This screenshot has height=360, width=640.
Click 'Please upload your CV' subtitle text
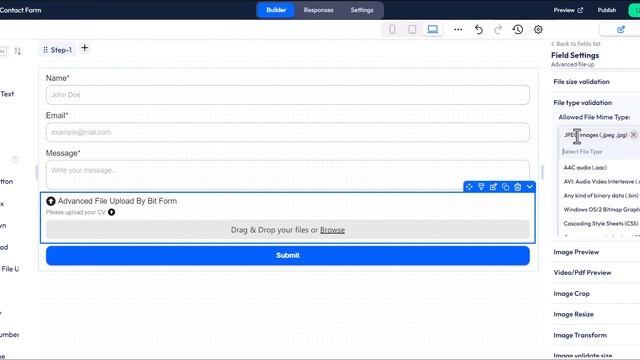[x=76, y=212]
